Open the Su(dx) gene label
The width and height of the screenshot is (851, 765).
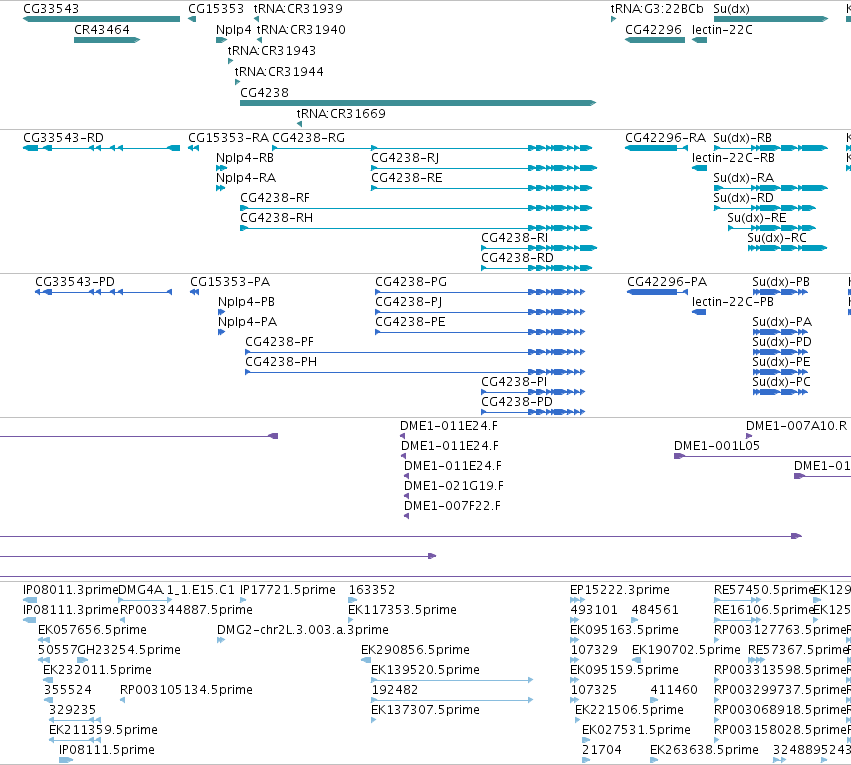tap(731, 9)
